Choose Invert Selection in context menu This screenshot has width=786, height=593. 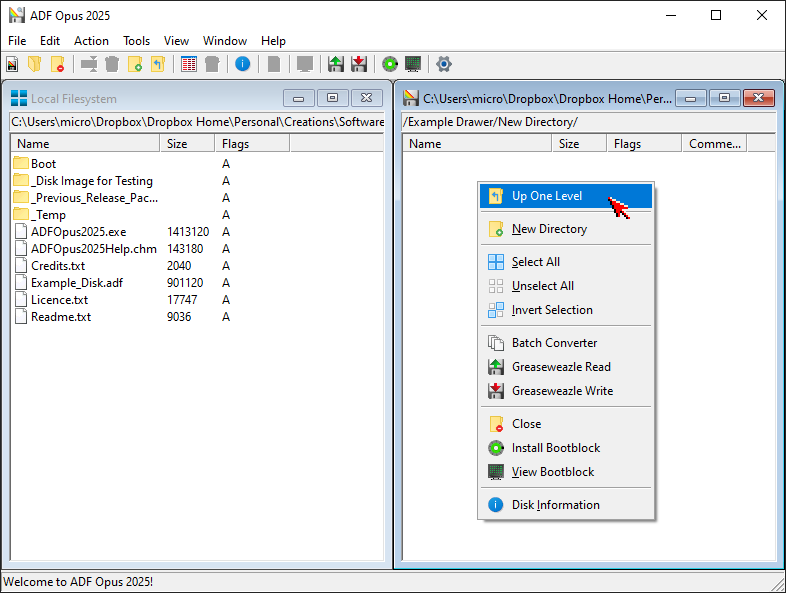566,310
